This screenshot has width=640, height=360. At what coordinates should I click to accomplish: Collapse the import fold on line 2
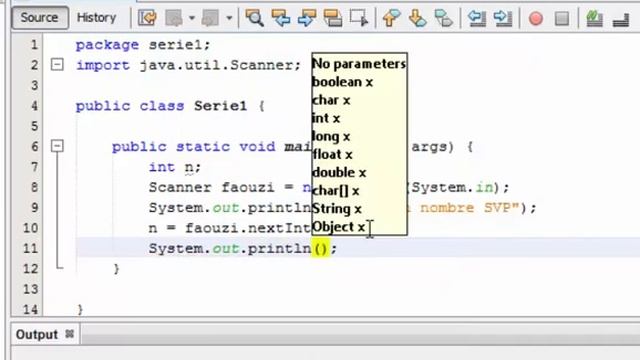point(57,64)
